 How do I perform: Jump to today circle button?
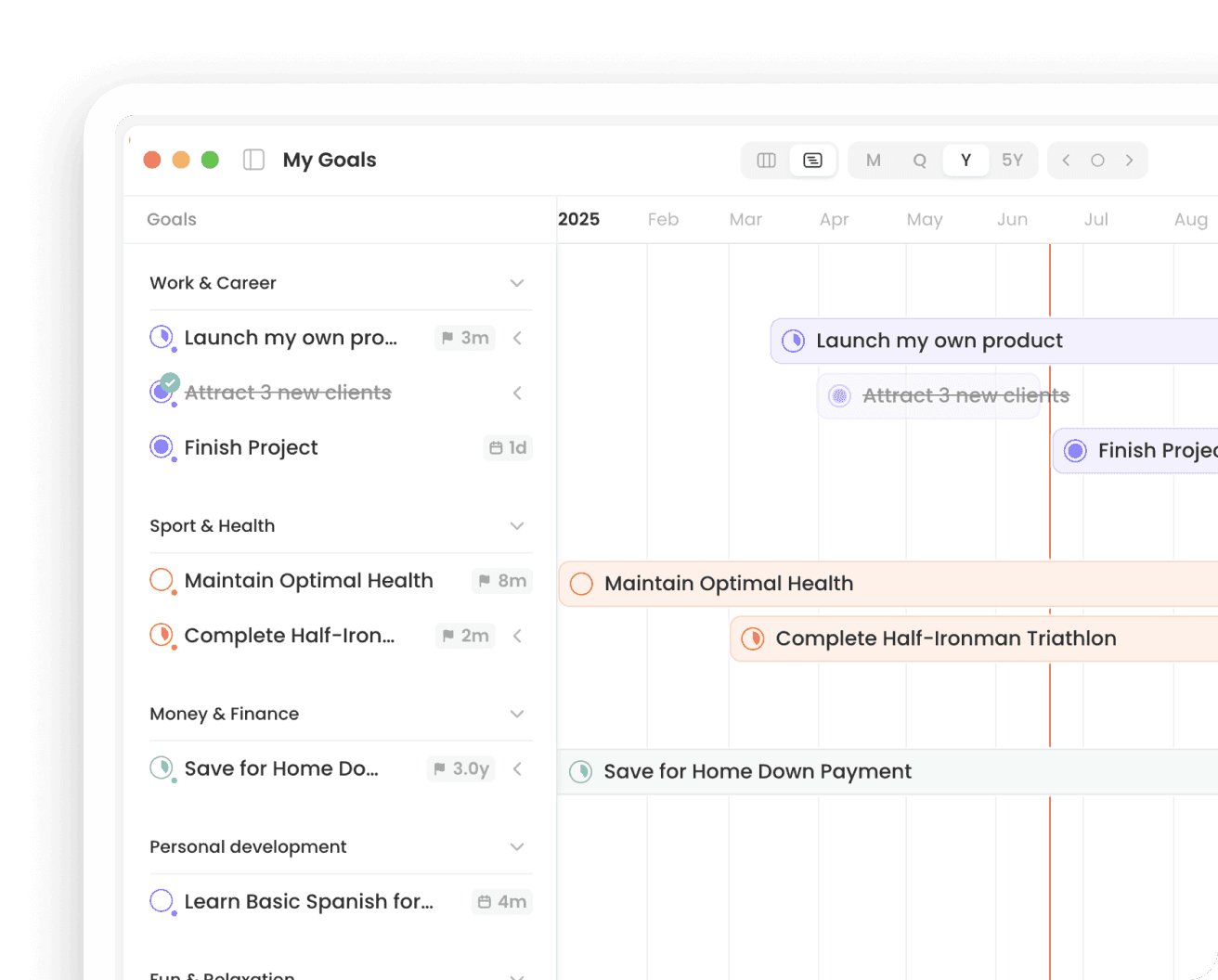click(1097, 161)
